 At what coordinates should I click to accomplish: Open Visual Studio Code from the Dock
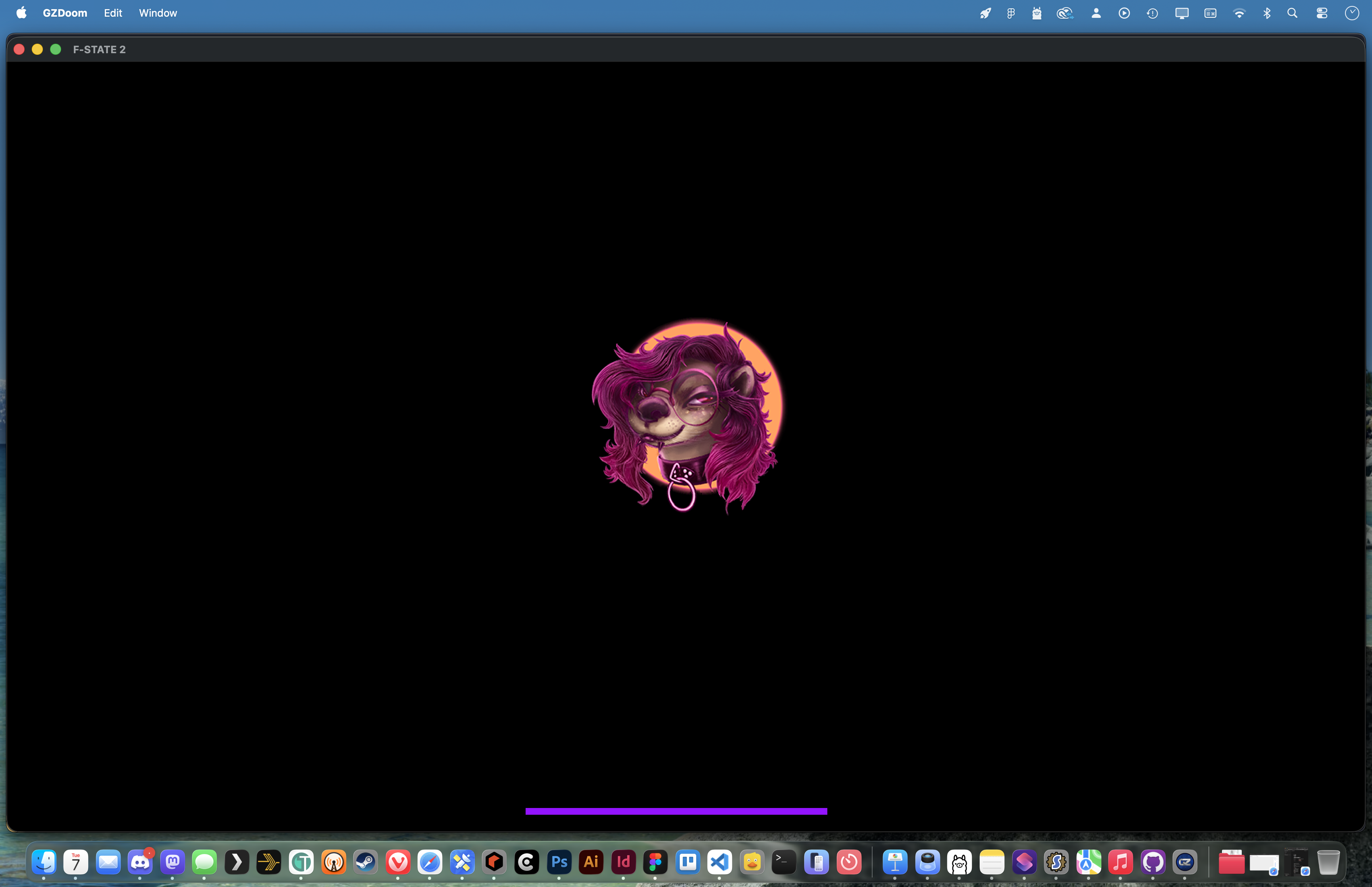(720, 862)
